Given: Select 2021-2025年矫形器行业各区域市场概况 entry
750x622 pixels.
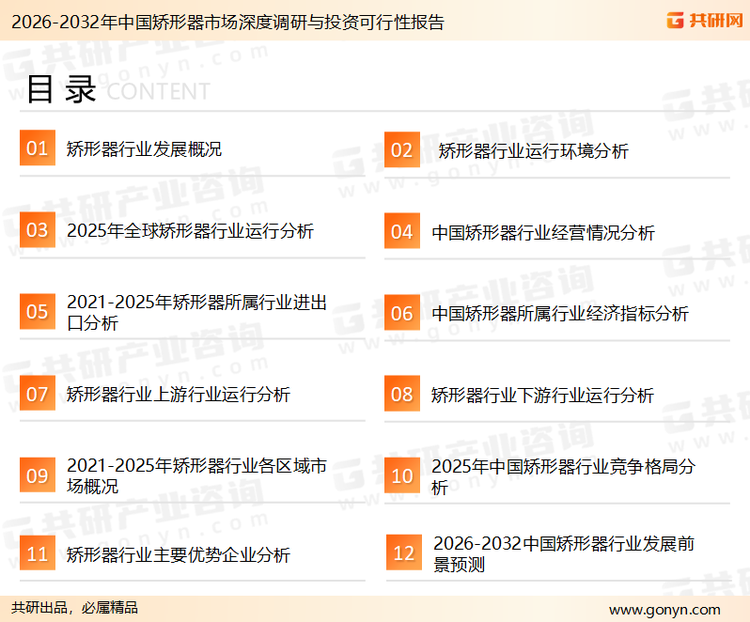Looking at the screenshot, I should click(x=196, y=476).
